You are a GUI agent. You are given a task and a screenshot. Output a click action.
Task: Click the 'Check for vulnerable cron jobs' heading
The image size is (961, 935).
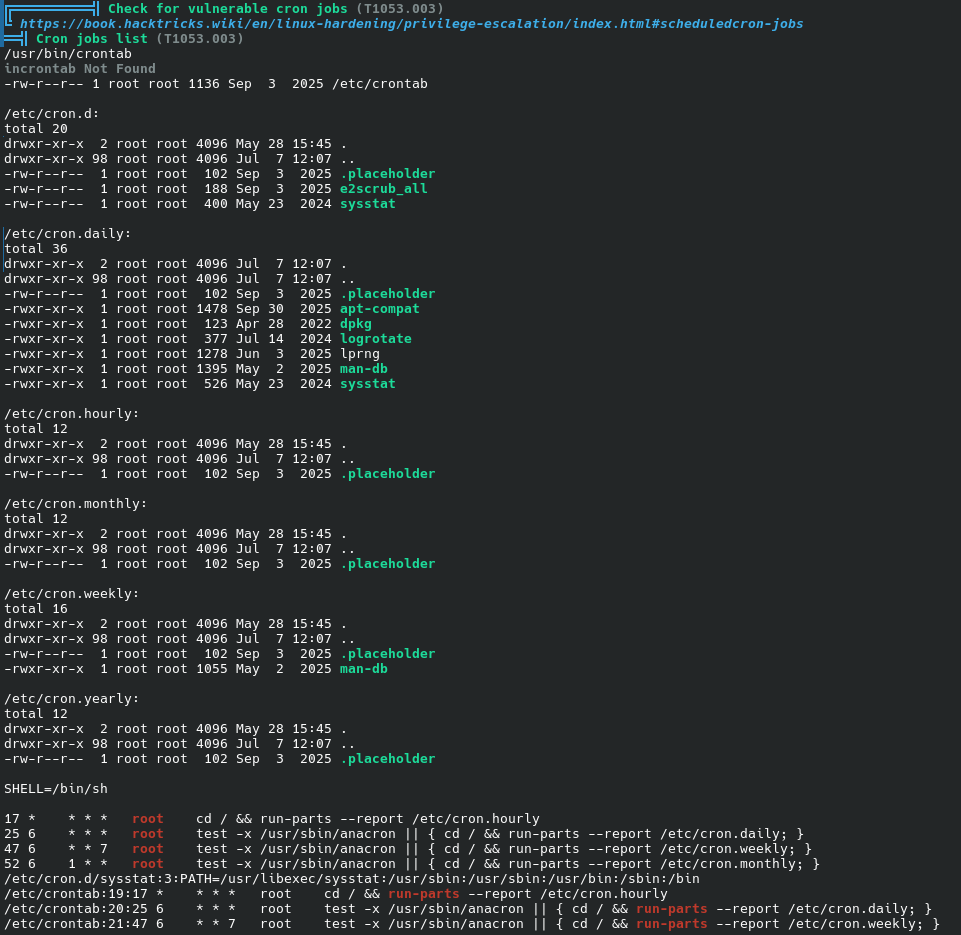(x=227, y=9)
